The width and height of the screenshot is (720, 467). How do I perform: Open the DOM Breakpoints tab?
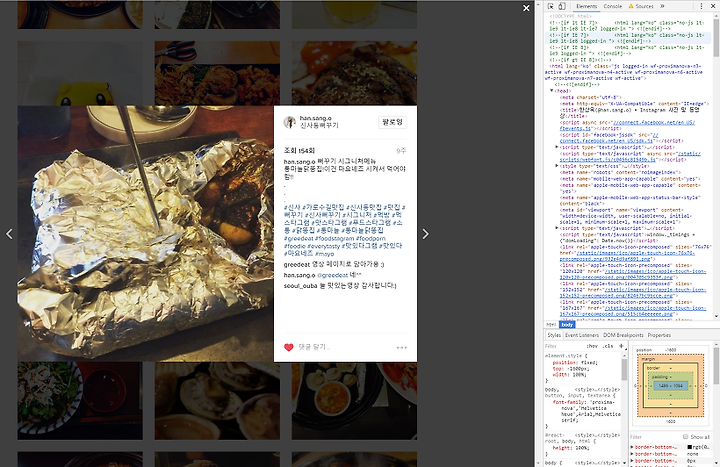623,335
